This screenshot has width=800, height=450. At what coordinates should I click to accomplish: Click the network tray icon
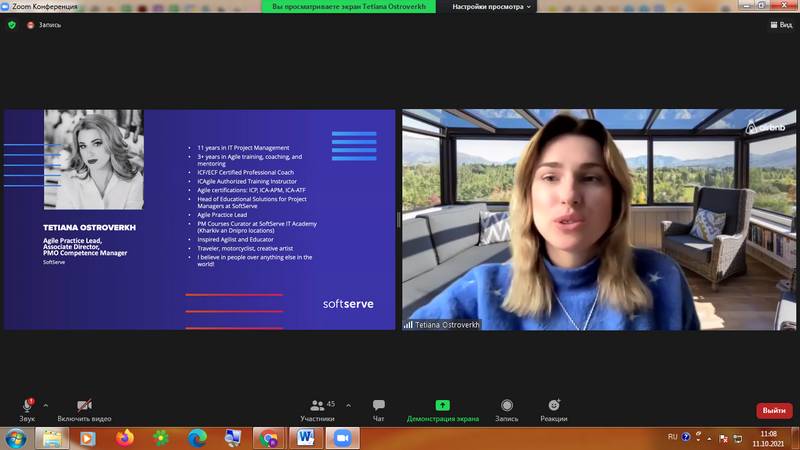[x=738, y=438]
